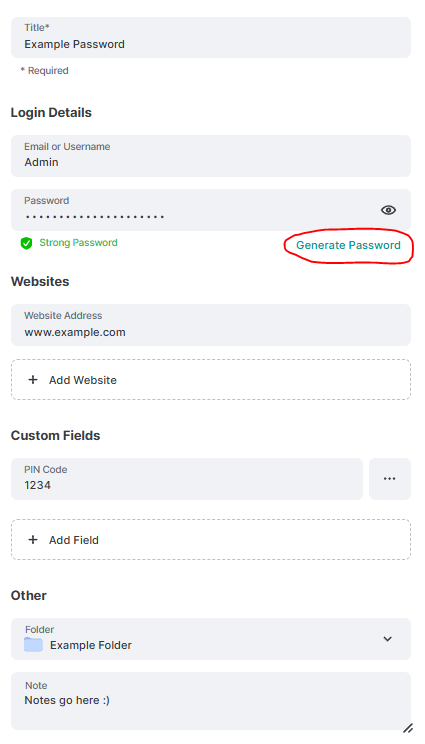Click inside the Note text area
The height and width of the screenshot is (744, 425).
pos(211,701)
